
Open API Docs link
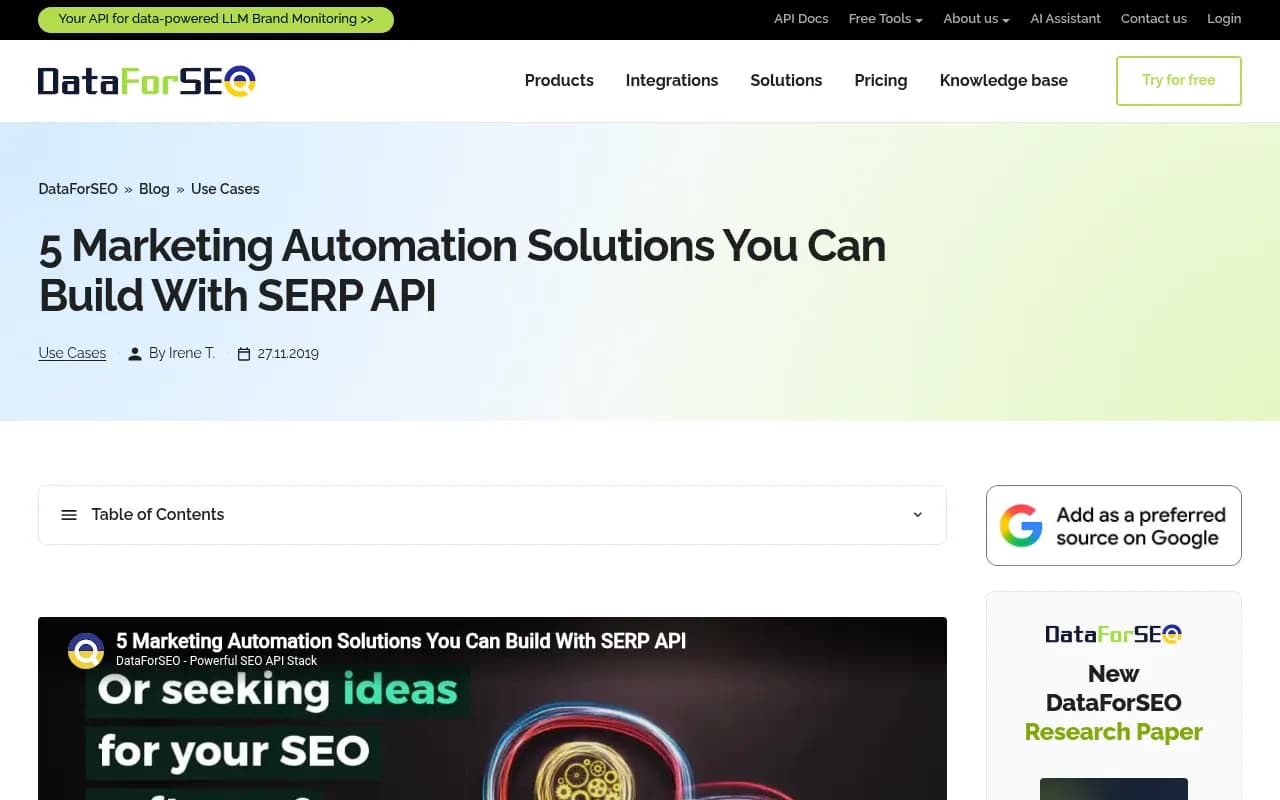801,19
